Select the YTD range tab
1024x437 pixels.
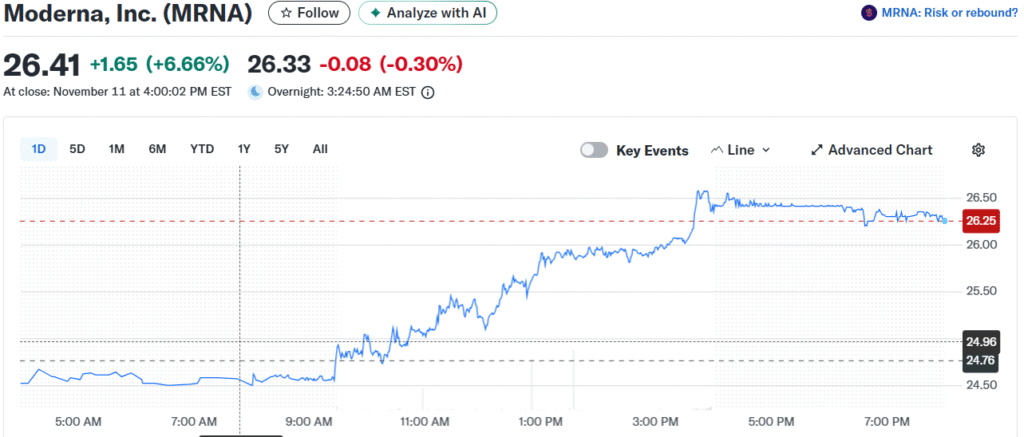[202, 149]
